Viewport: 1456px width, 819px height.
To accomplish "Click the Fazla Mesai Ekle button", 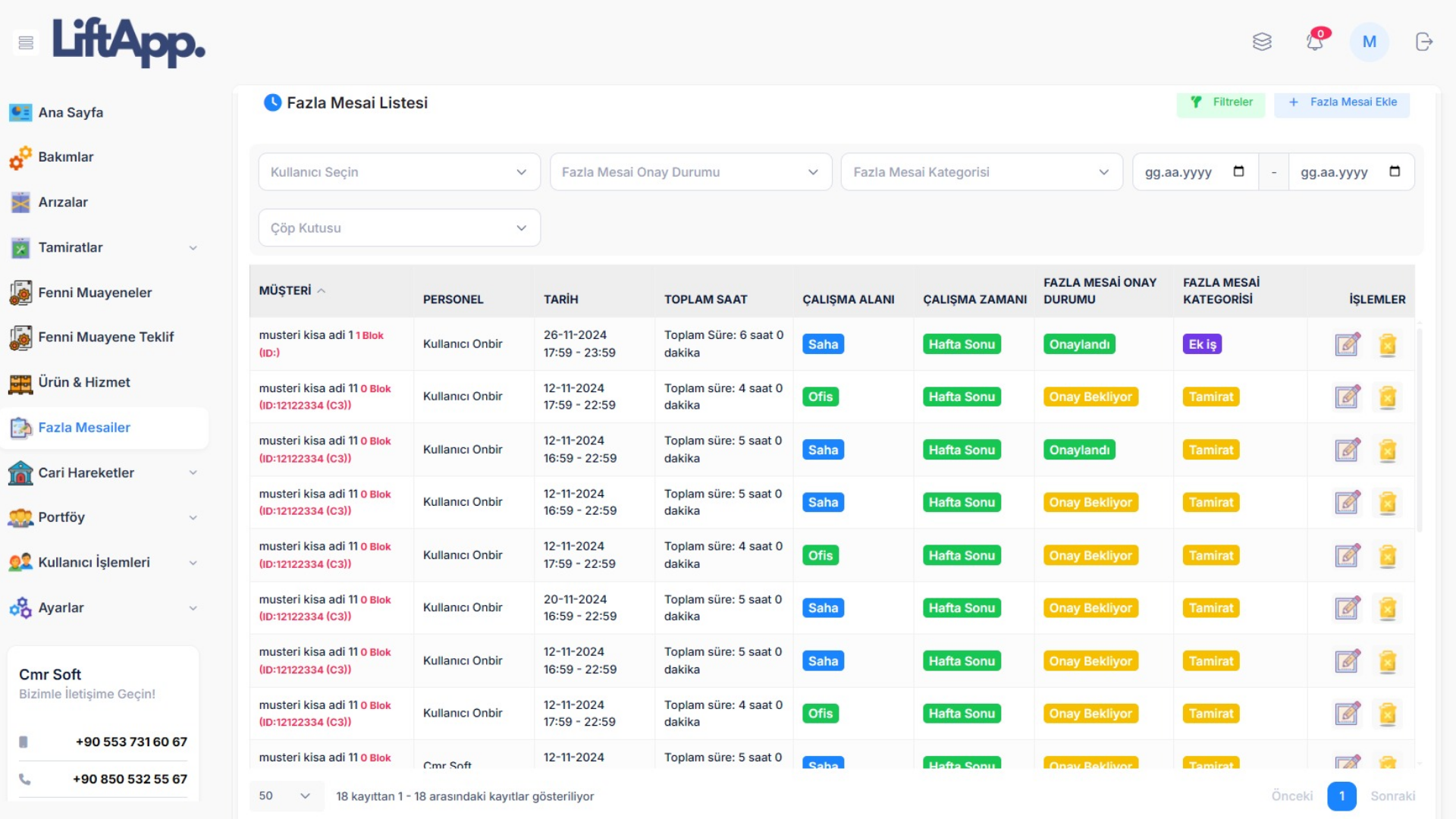I will coord(1341,102).
